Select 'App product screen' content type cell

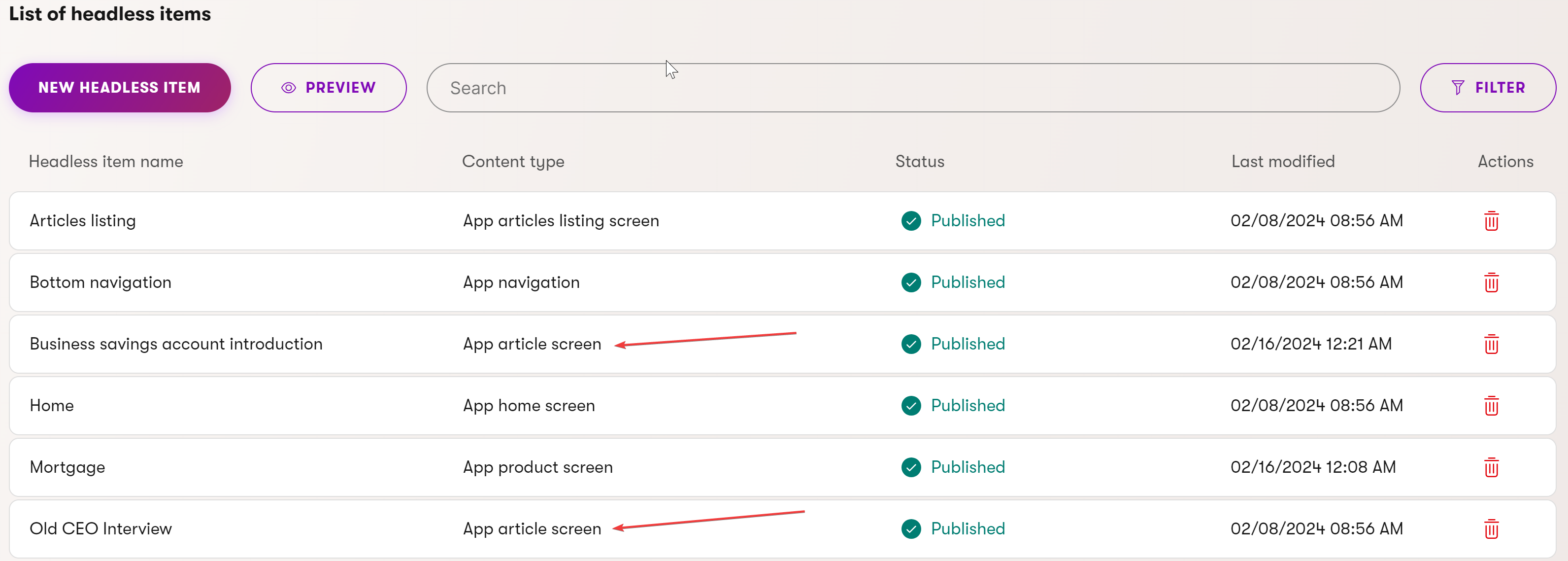click(x=537, y=466)
